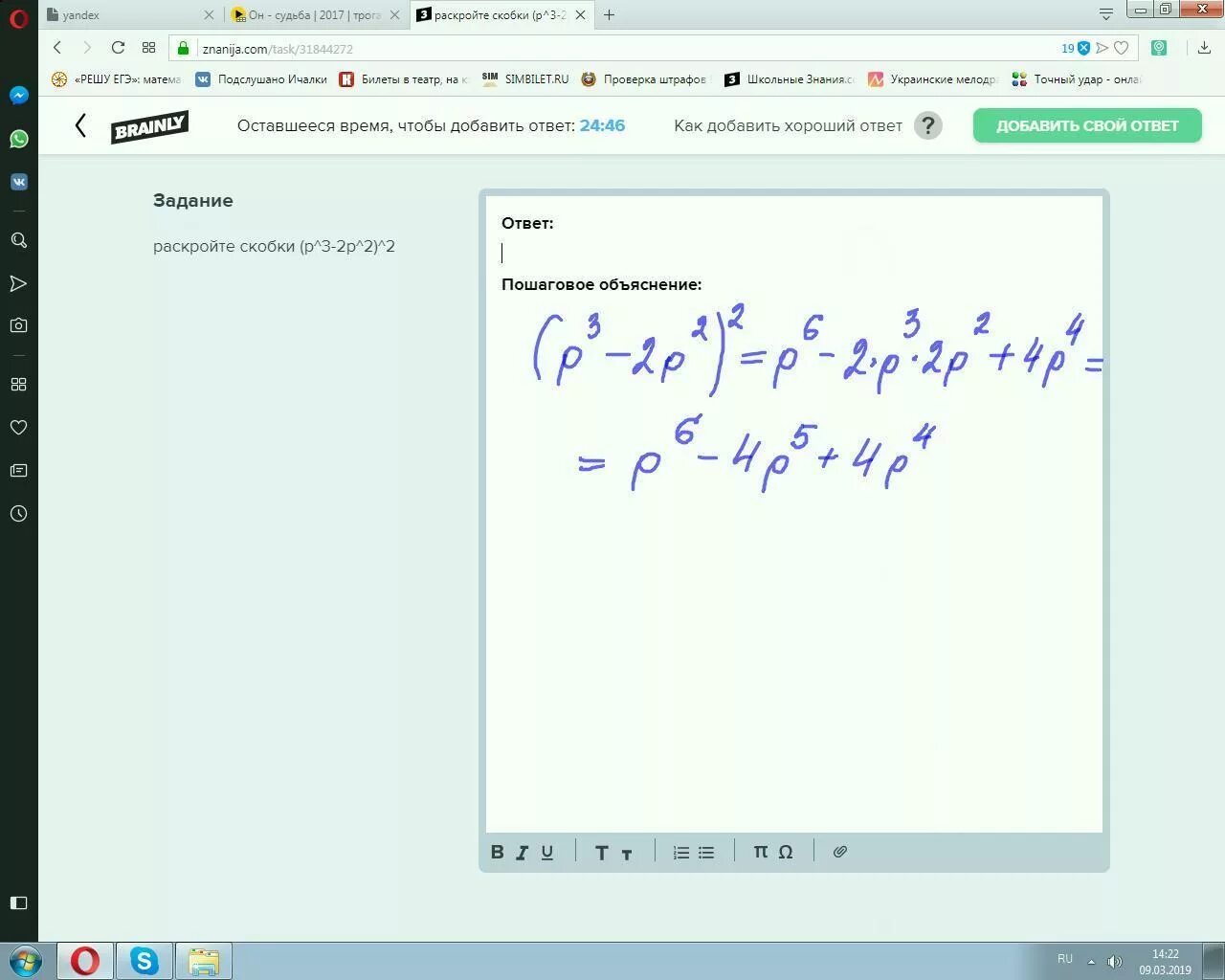The height and width of the screenshot is (980, 1225).
Task: Open Skype from the taskbar
Action: 145,961
